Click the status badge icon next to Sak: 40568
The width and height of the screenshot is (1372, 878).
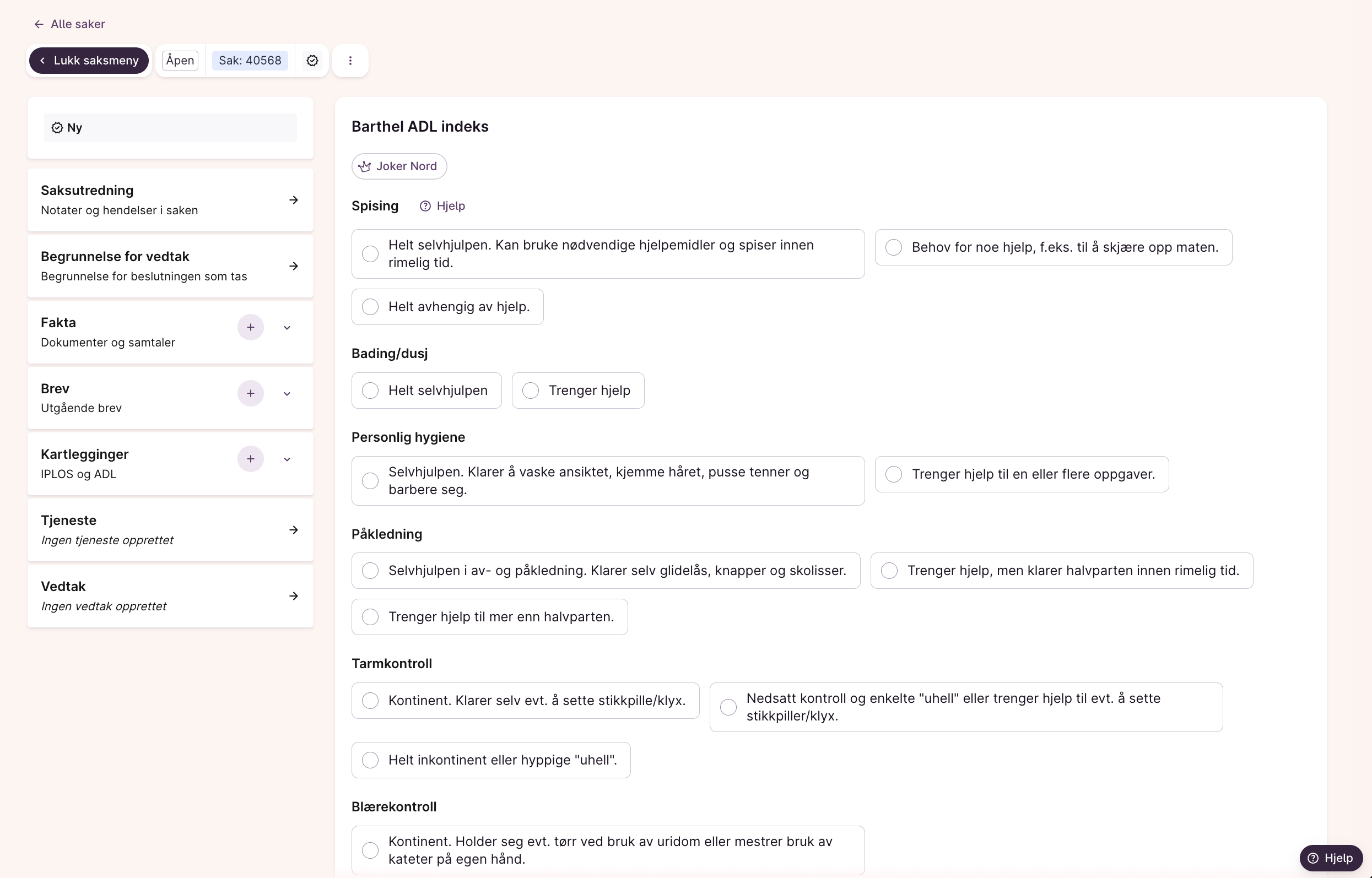point(312,61)
